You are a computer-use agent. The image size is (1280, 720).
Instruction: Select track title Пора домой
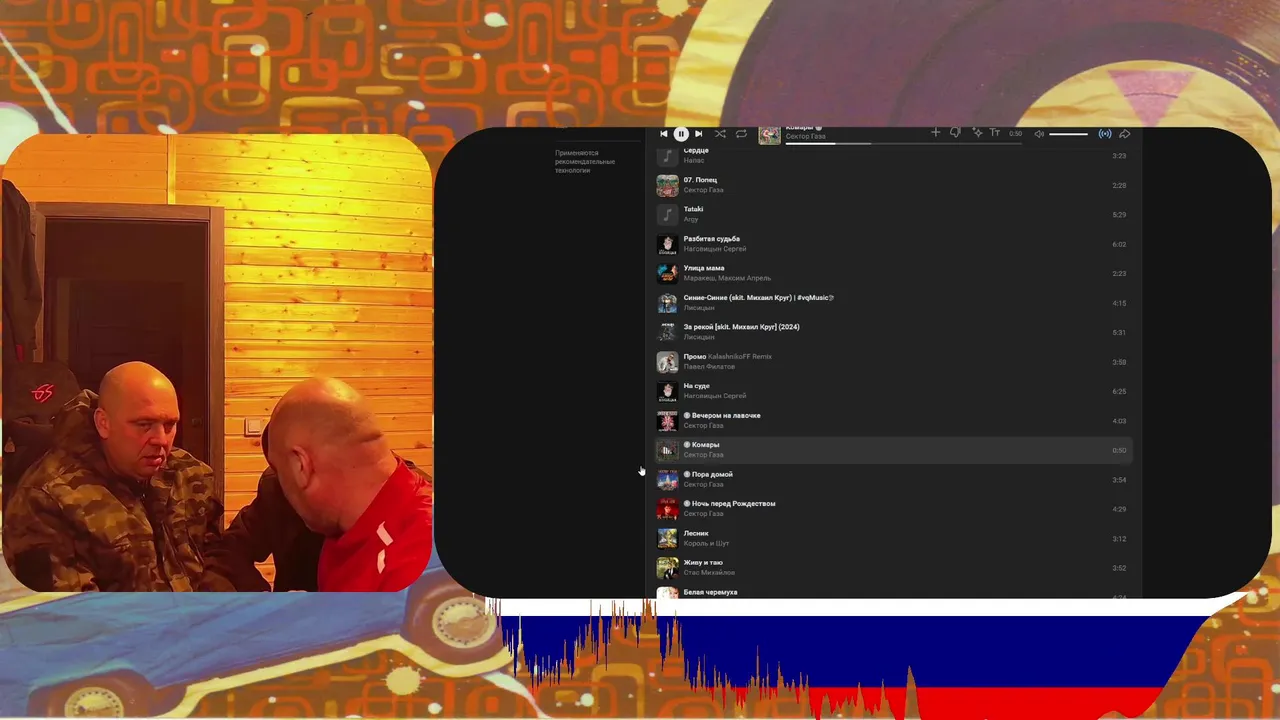click(x=712, y=474)
